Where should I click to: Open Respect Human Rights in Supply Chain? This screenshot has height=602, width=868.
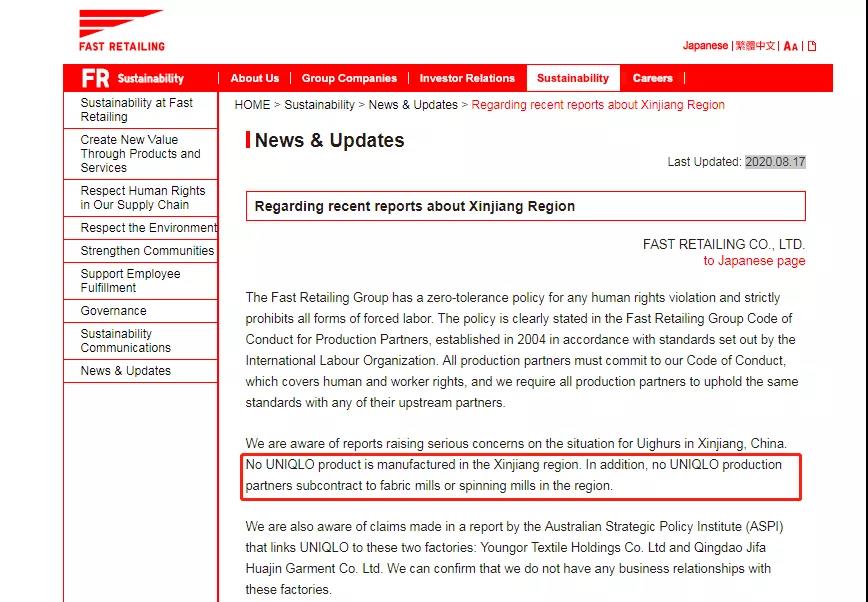[141, 198]
